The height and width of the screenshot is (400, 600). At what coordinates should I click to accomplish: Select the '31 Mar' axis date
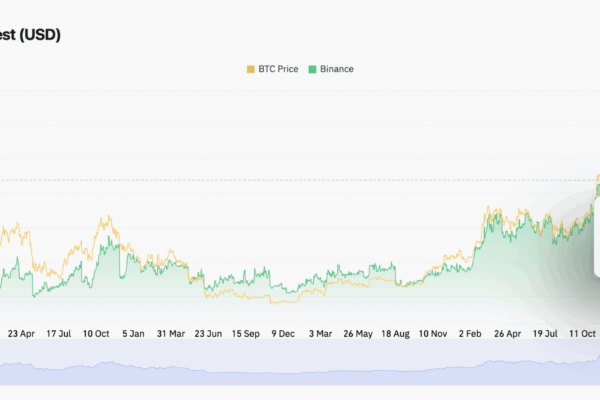click(169, 332)
